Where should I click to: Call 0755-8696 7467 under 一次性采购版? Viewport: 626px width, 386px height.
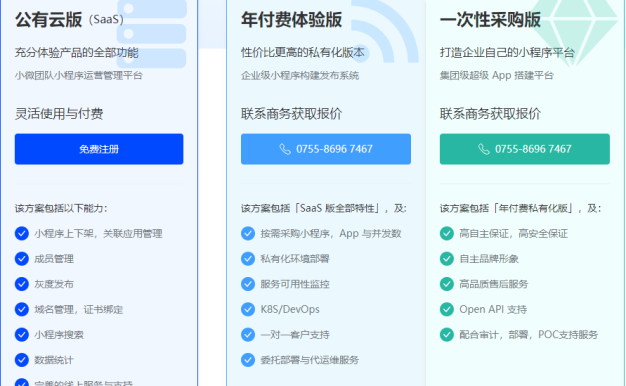click(525, 149)
